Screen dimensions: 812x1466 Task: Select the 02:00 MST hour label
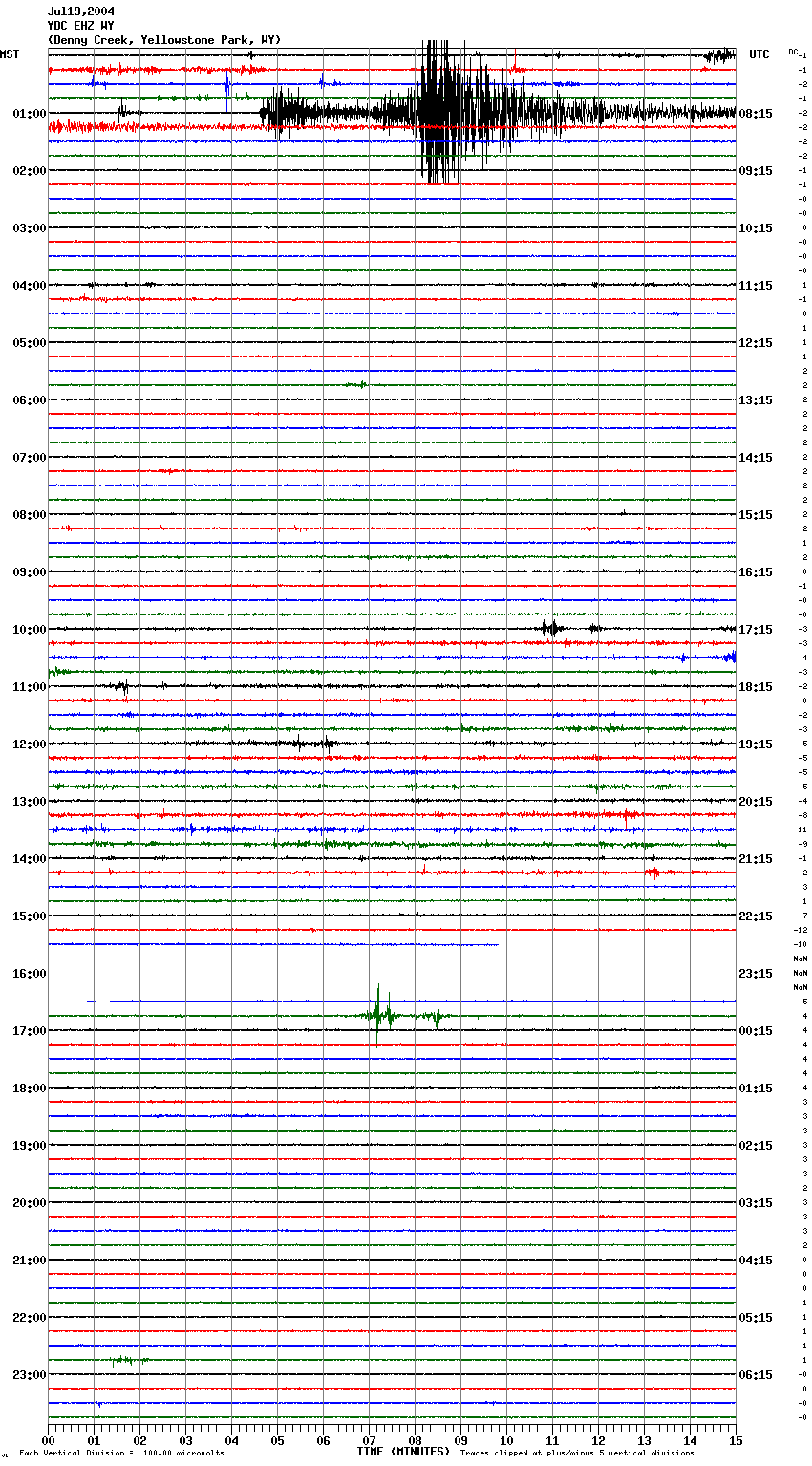click(30, 171)
